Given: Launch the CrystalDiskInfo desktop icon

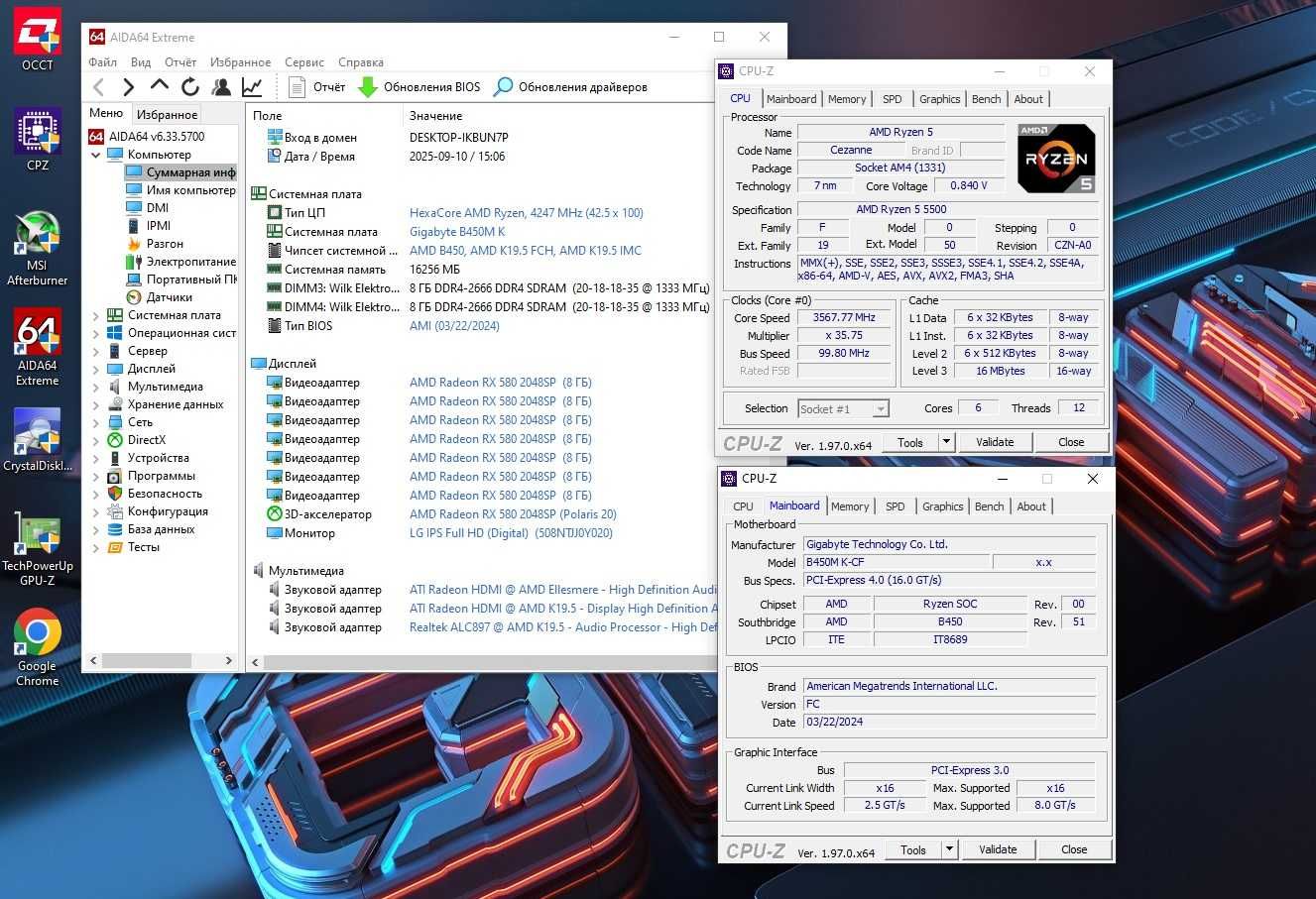Looking at the screenshot, I should (x=38, y=440).
